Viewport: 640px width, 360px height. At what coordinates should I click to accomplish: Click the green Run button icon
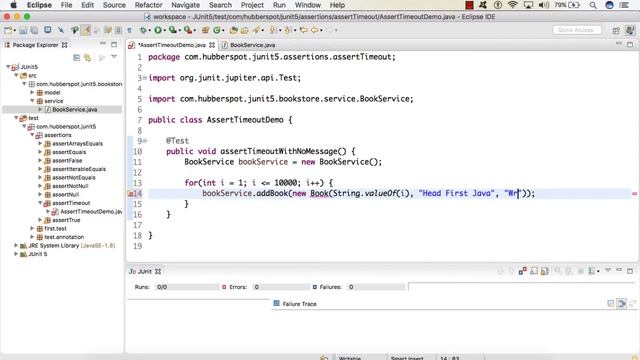click(x=158, y=30)
